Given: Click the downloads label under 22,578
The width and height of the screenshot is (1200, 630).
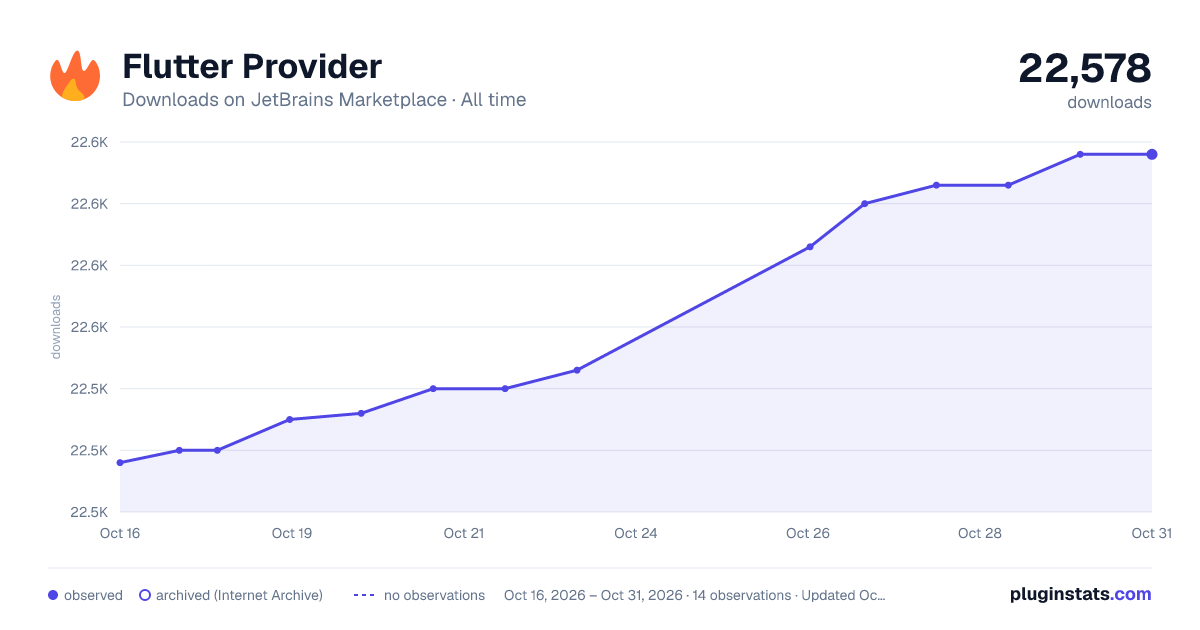Looking at the screenshot, I should pyautogui.click(x=1109, y=102).
